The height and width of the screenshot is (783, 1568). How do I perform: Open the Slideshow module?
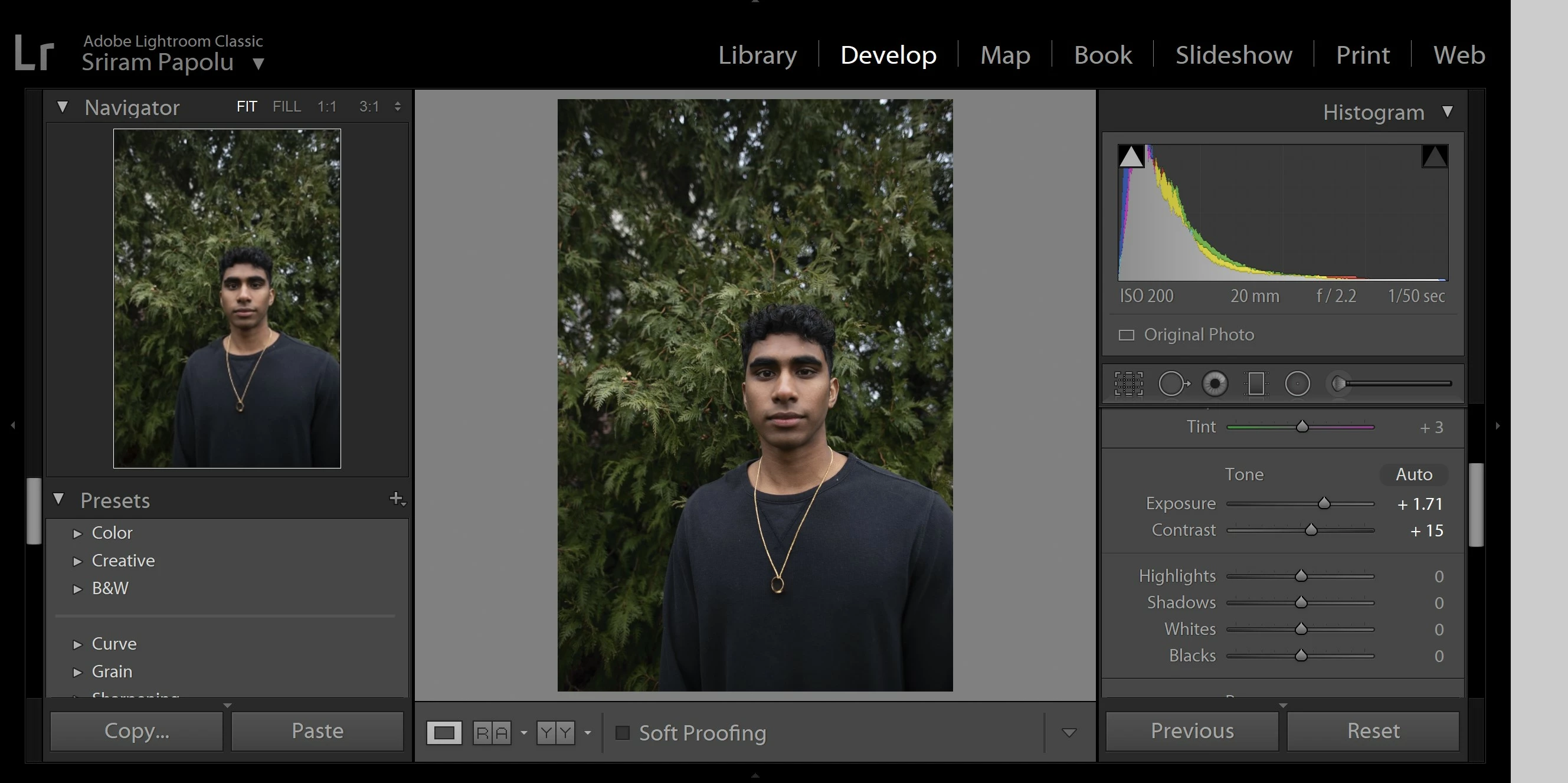(x=1233, y=55)
